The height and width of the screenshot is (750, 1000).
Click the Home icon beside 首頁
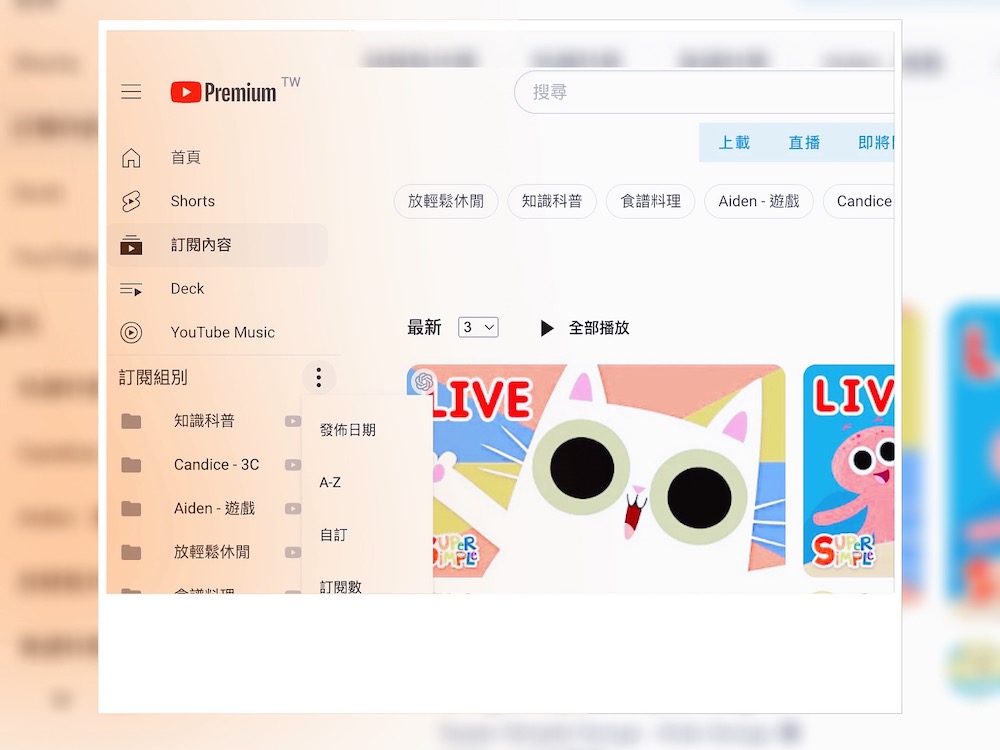pyautogui.click(x=131, y=158)
